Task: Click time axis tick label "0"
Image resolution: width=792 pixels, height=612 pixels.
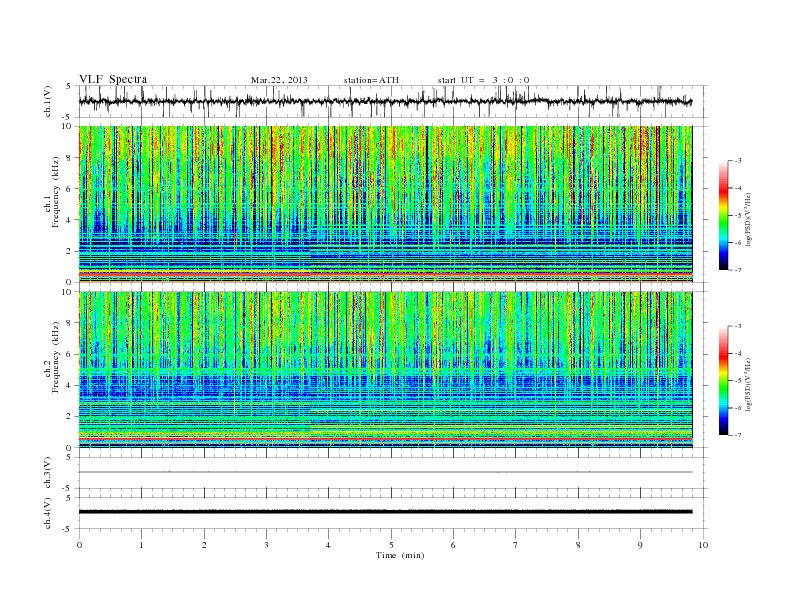Action: 79,545
